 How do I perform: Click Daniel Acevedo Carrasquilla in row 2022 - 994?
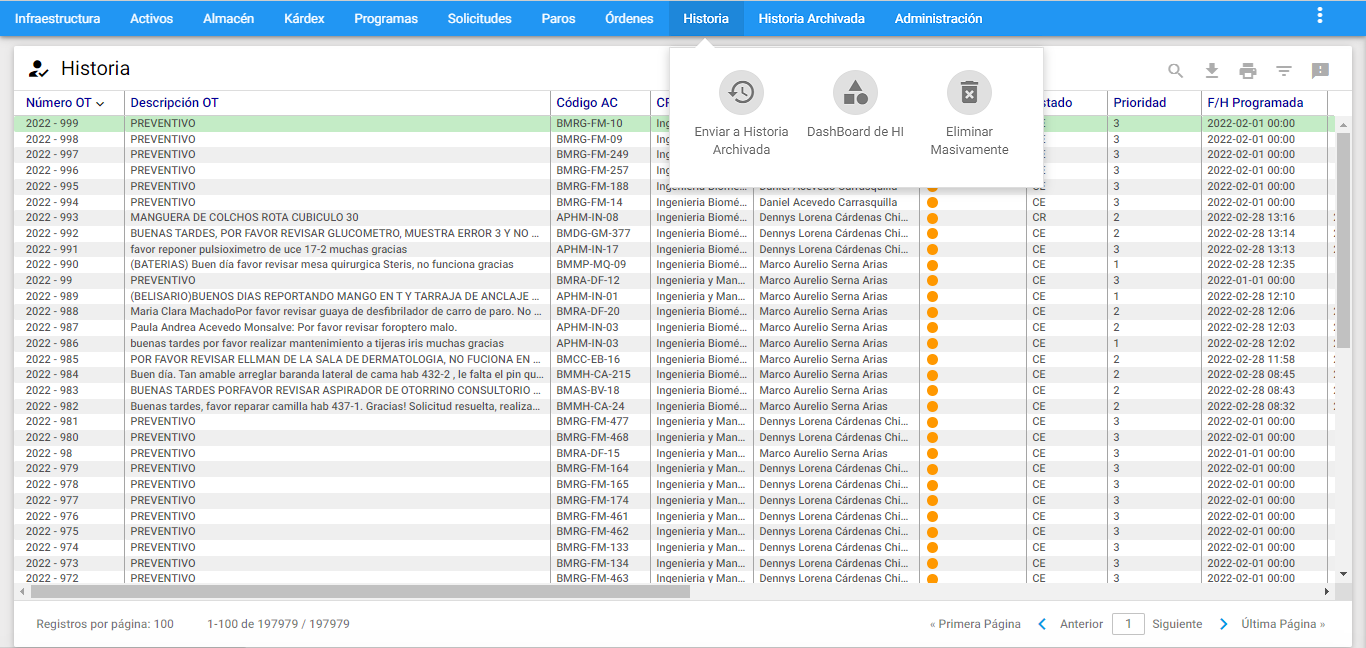pos(828,202)
